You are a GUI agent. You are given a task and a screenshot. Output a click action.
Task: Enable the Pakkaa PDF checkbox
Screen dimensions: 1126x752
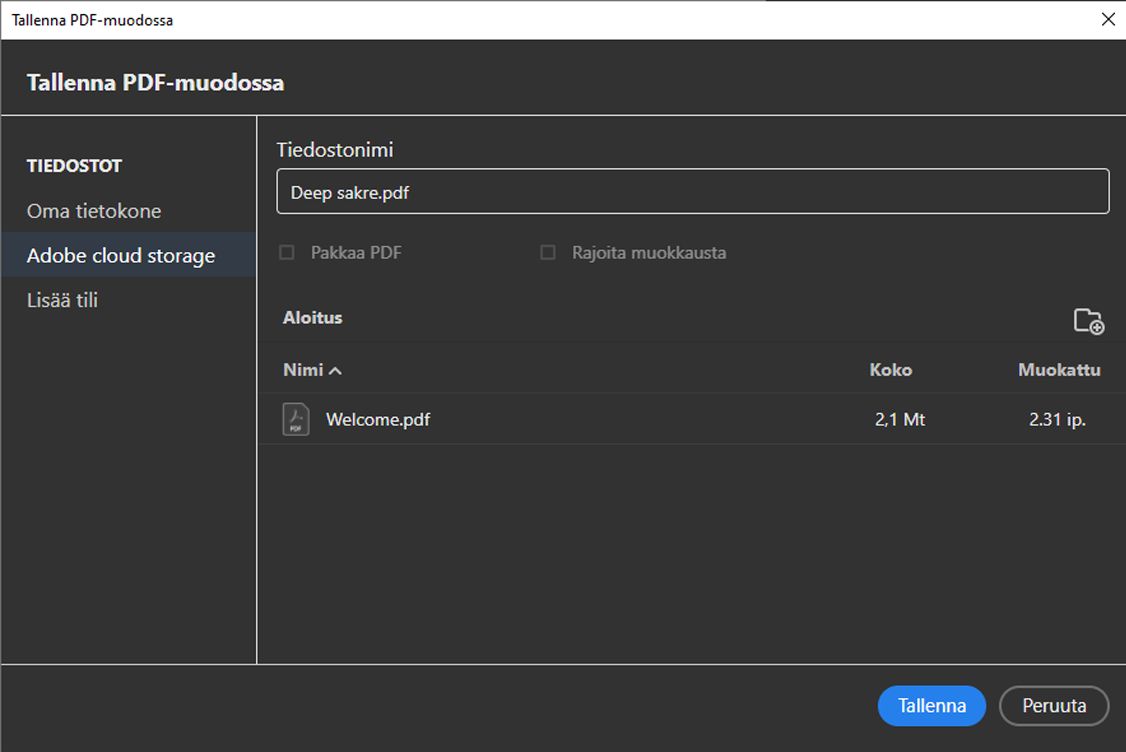[x=287, y=253]
